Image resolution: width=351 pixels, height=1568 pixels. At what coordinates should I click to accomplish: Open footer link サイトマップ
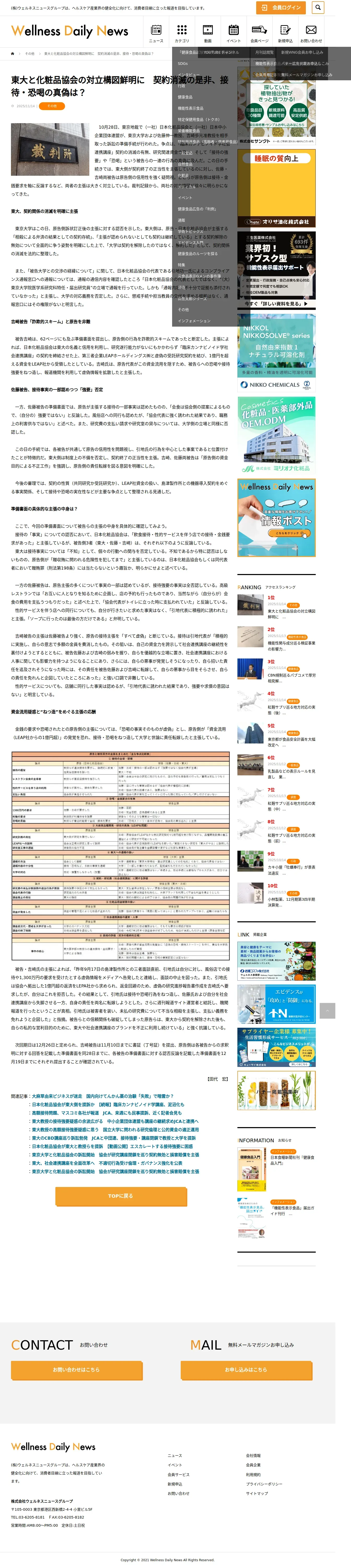257,1493
